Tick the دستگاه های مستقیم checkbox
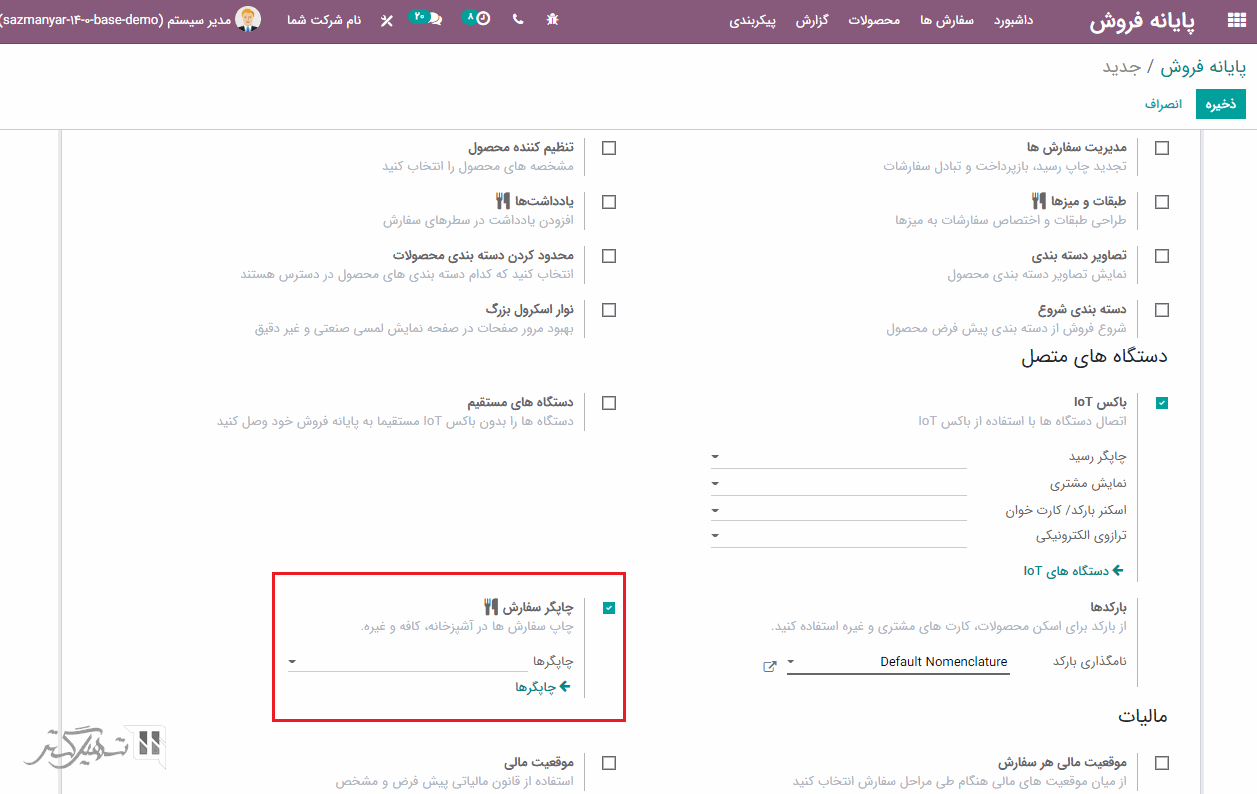The width and height of the screenshot is (1257, 794). [x=609, y=403]
